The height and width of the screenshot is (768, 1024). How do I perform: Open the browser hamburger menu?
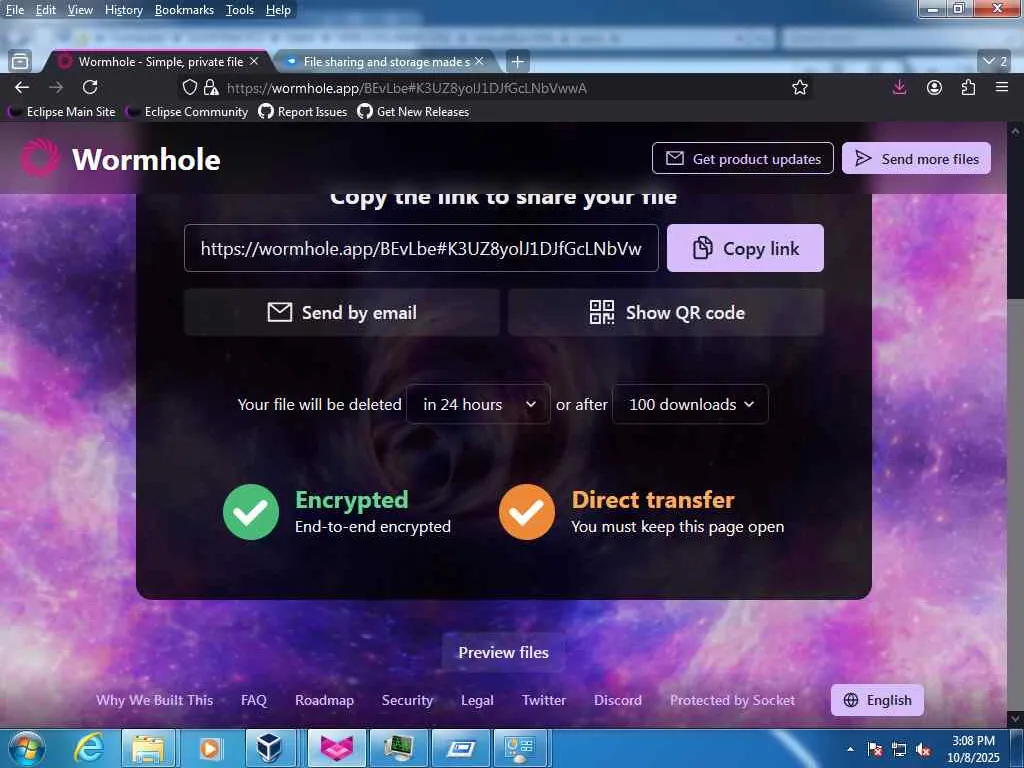(x=1002, y=87)
